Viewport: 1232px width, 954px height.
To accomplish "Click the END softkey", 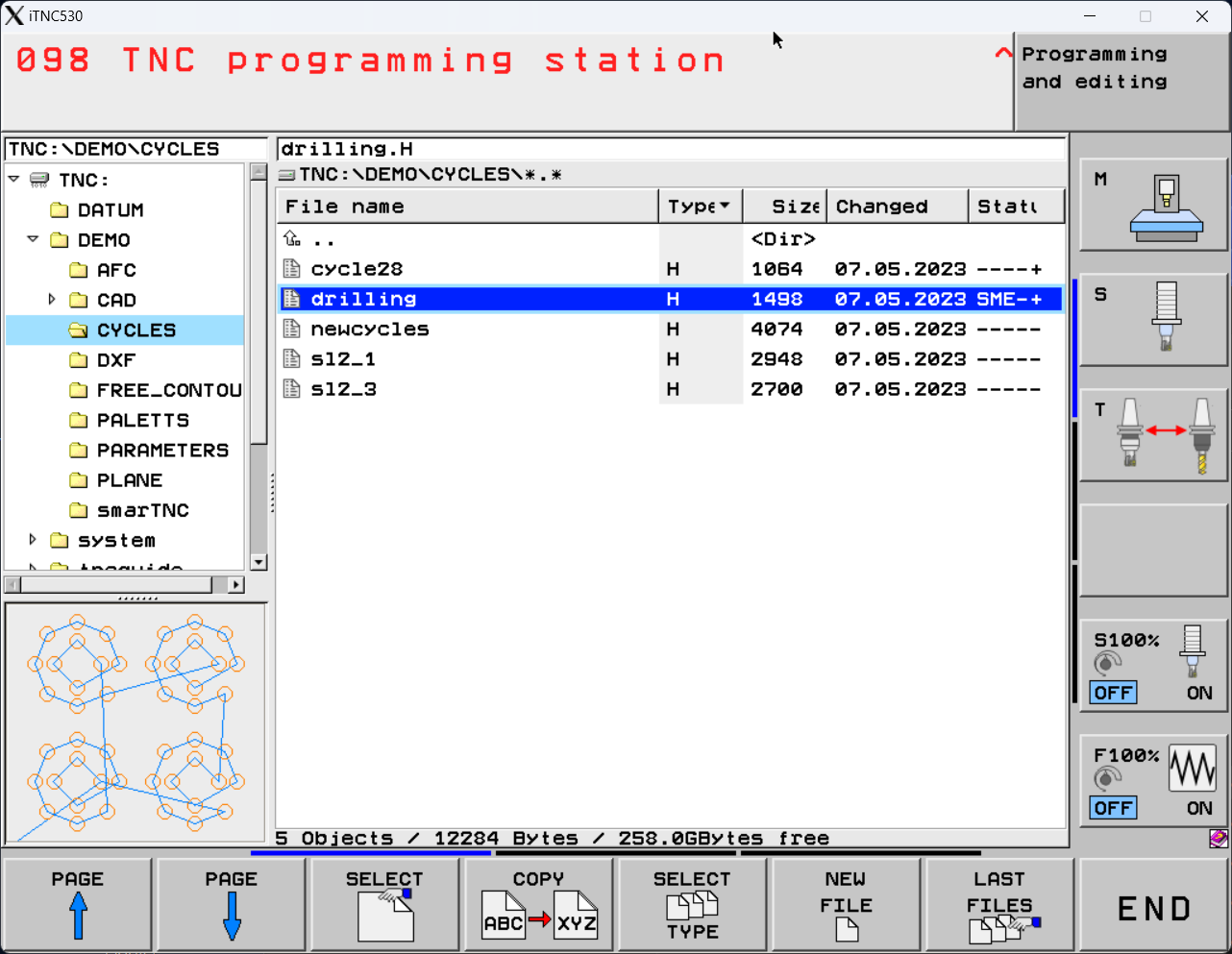I will click(x=1154, y=905).
